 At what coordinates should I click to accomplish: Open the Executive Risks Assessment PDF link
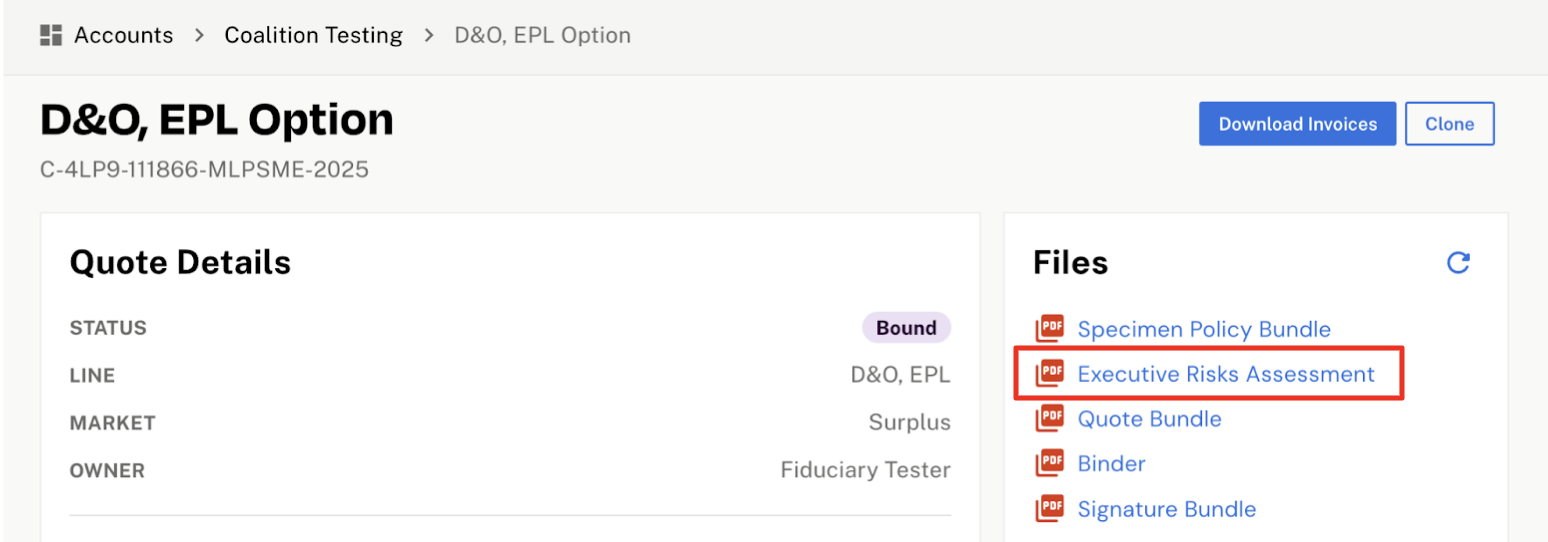pyautogui.click(x=1225, y=374)
